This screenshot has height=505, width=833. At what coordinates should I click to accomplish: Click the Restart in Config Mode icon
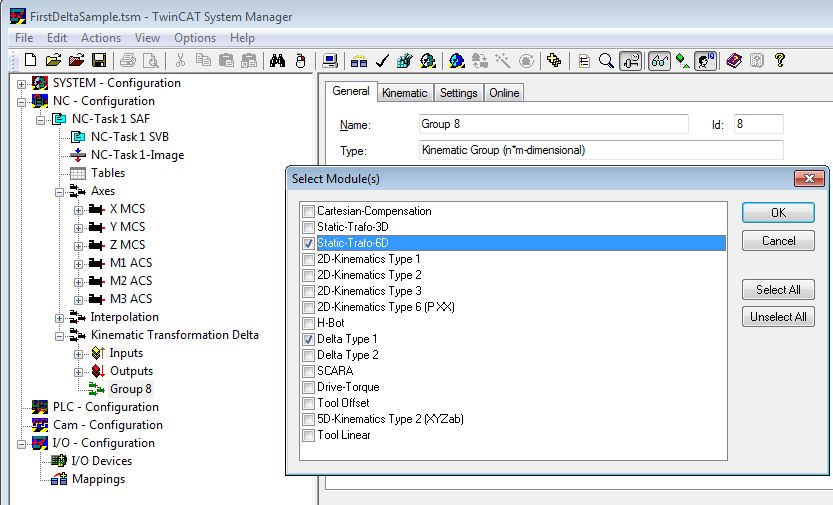456,61
